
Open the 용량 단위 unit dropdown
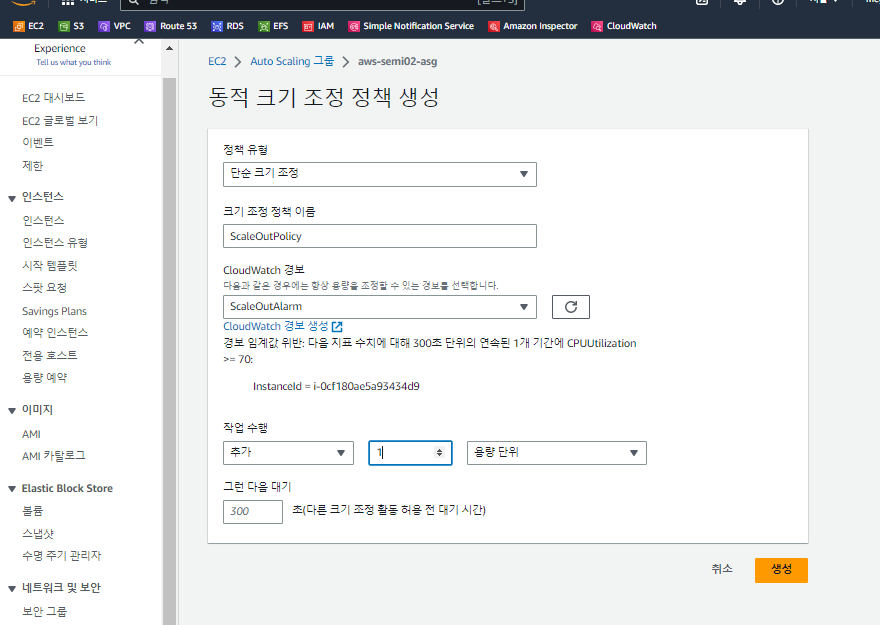tap(557, 453)
